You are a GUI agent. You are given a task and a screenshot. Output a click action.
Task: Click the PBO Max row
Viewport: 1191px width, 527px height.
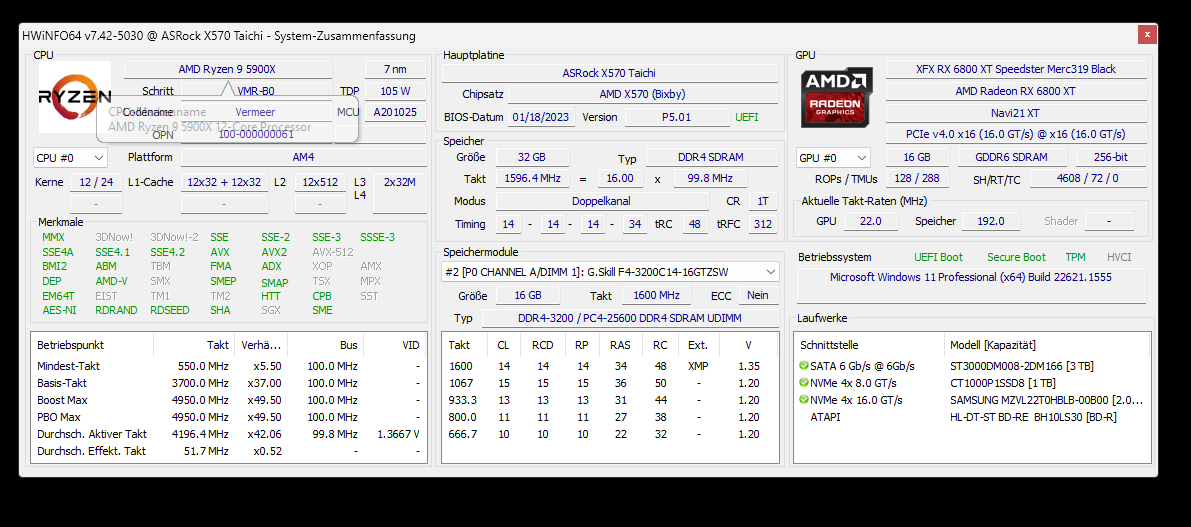[x=228, y=417]
